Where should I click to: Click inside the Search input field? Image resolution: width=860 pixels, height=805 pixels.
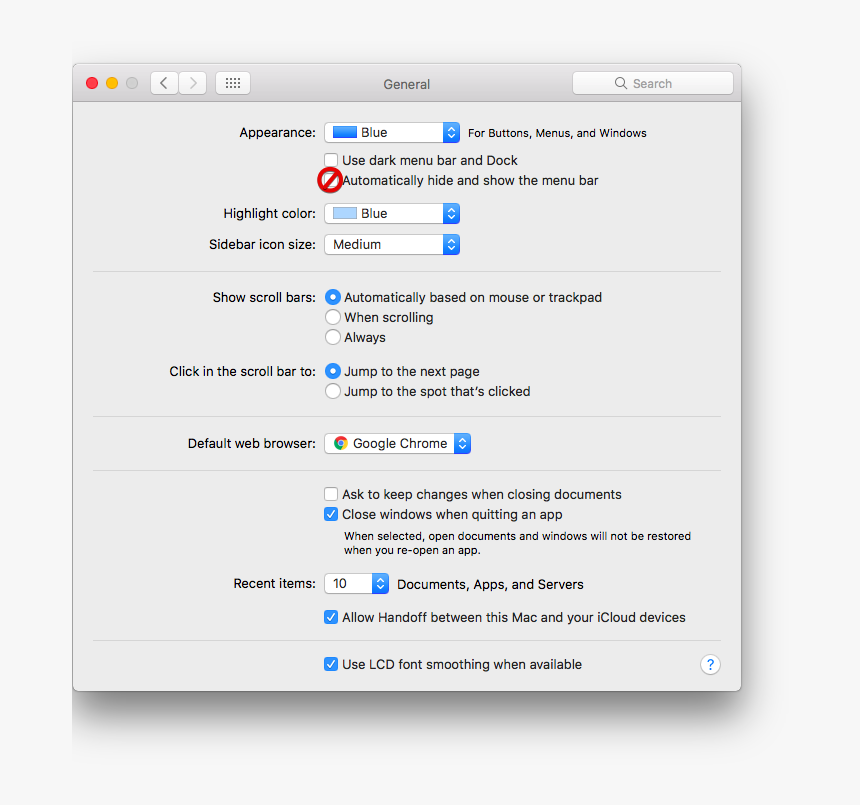click(x=660, y=82)
